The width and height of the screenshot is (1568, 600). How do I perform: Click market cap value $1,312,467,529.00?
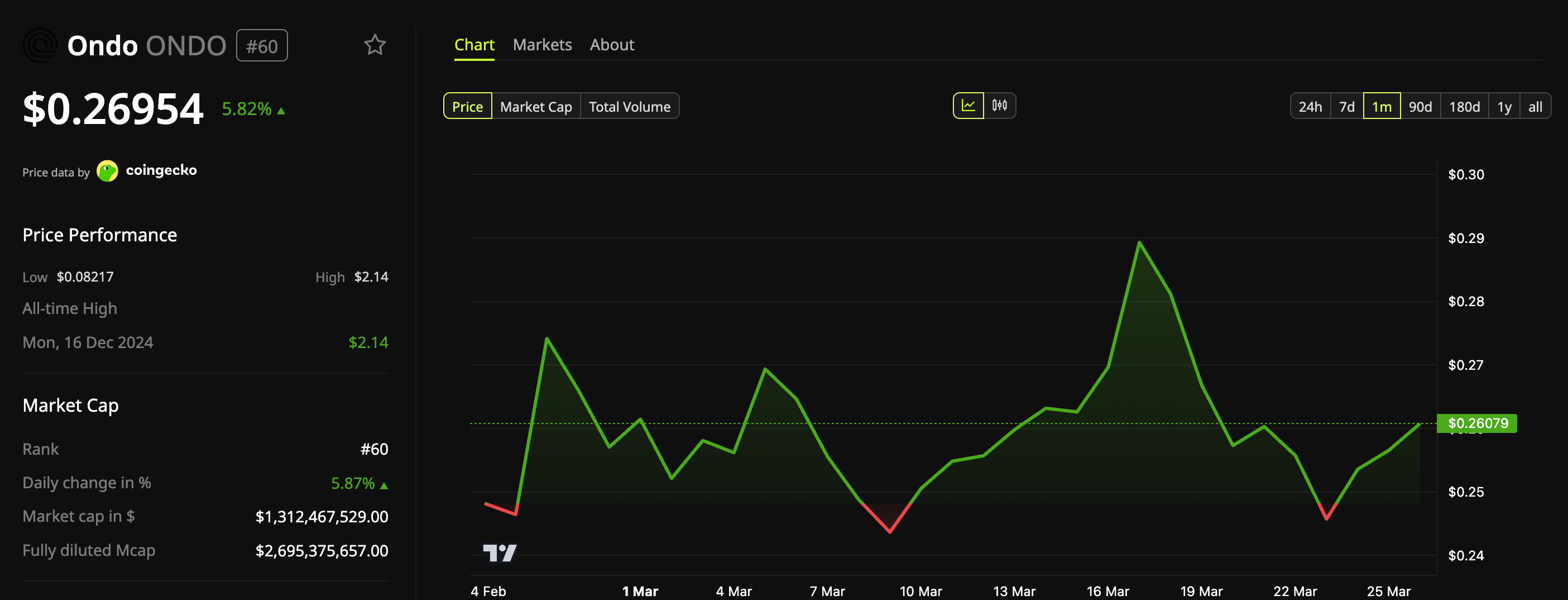tap(322, 517)
